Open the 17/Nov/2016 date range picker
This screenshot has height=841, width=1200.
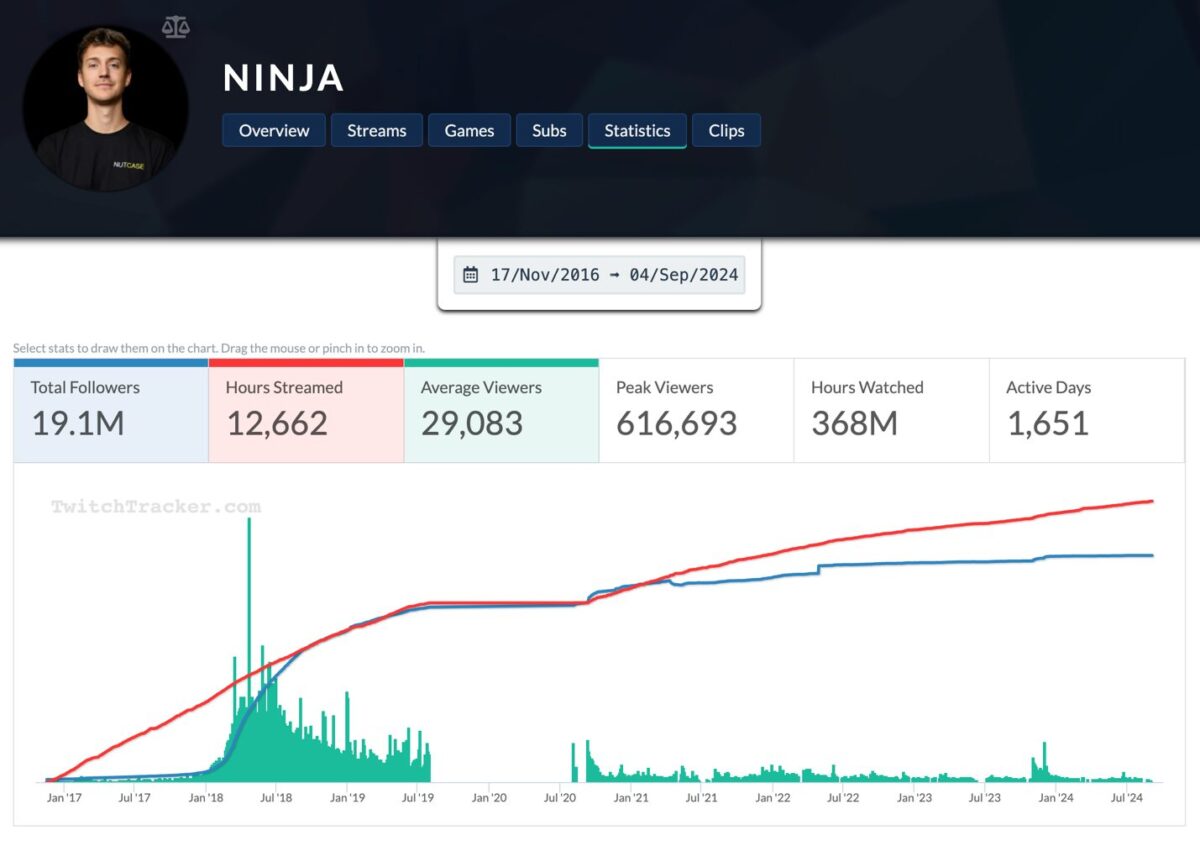click(x=545, y=273)
